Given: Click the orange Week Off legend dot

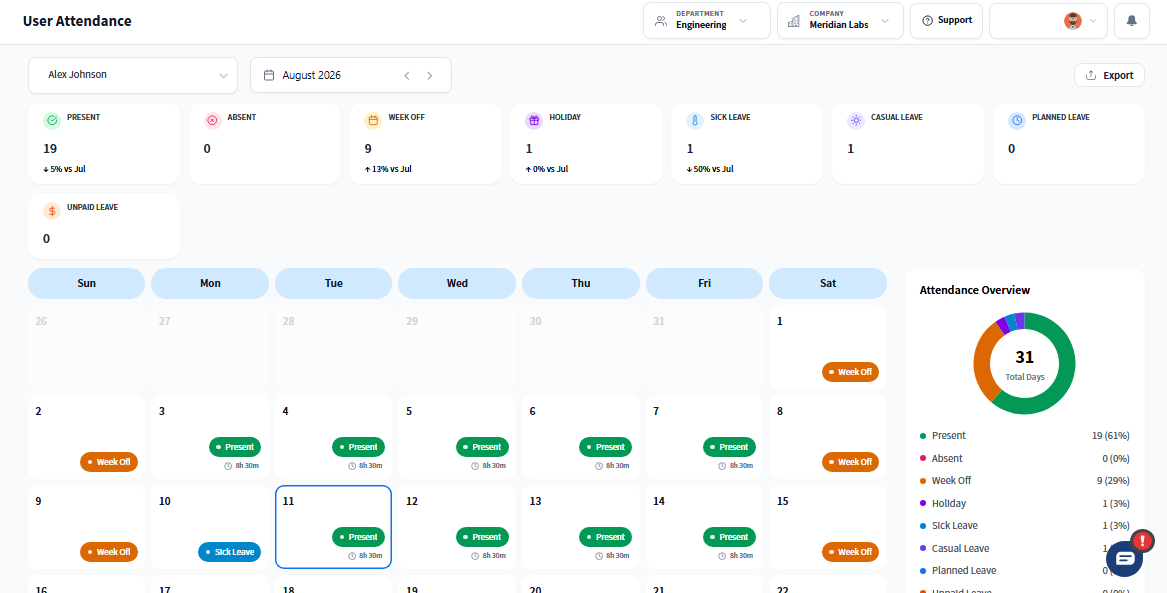Looking at the screenshot, I should point(923,481).
